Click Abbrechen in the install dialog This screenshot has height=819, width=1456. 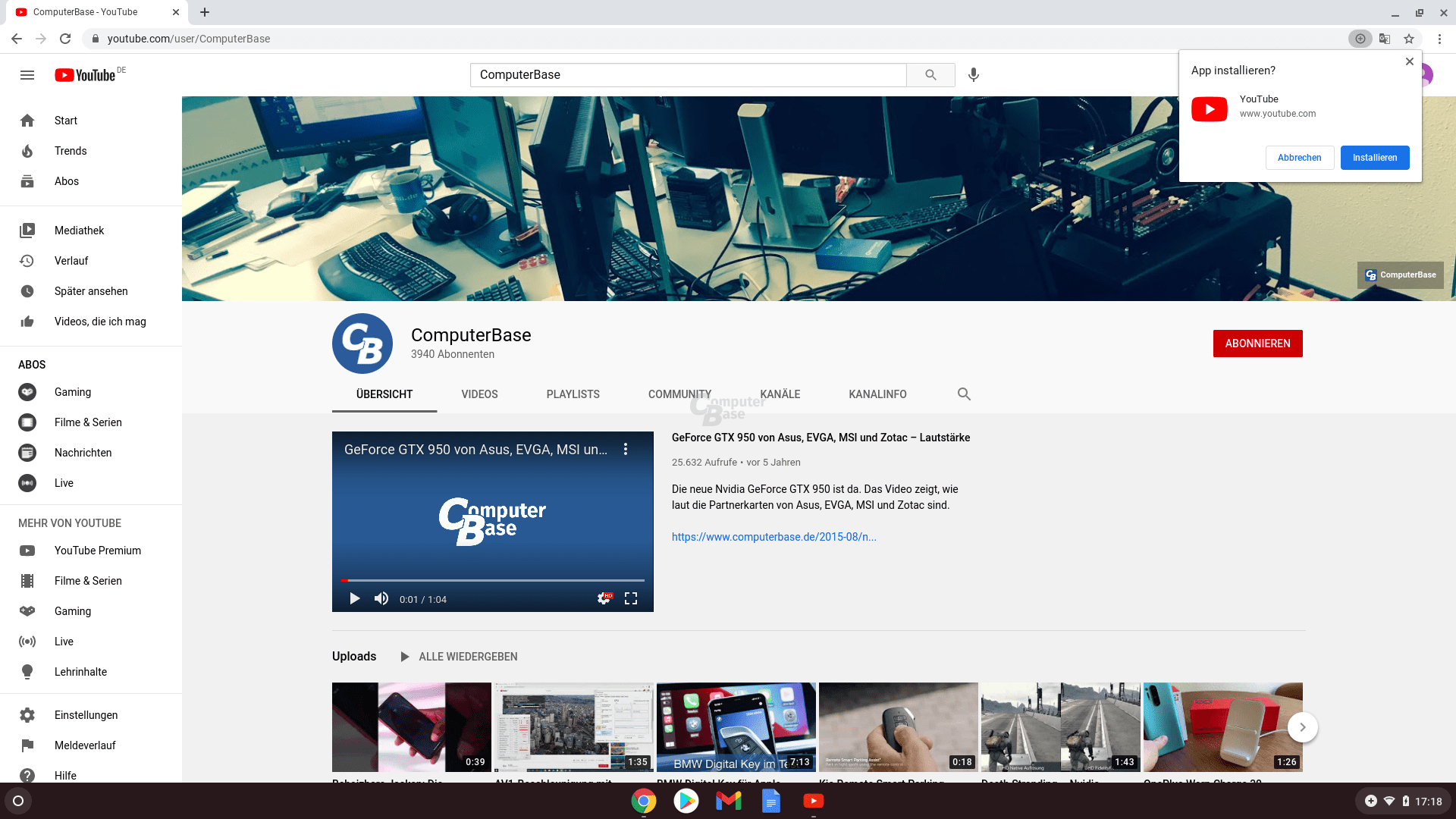(1299, 158)
